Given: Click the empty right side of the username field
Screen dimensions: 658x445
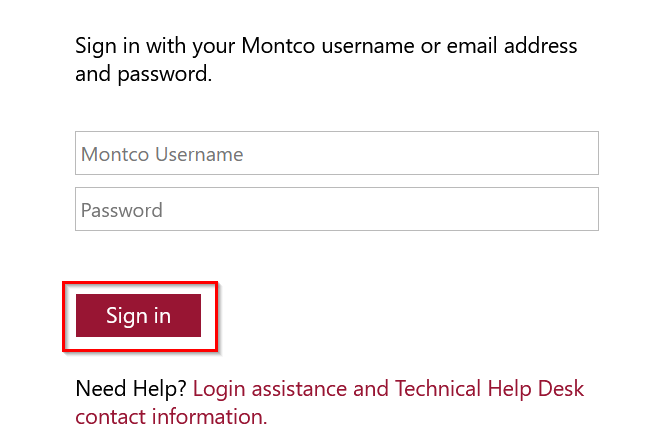Looking at the screenshot, I should (462, 153).
